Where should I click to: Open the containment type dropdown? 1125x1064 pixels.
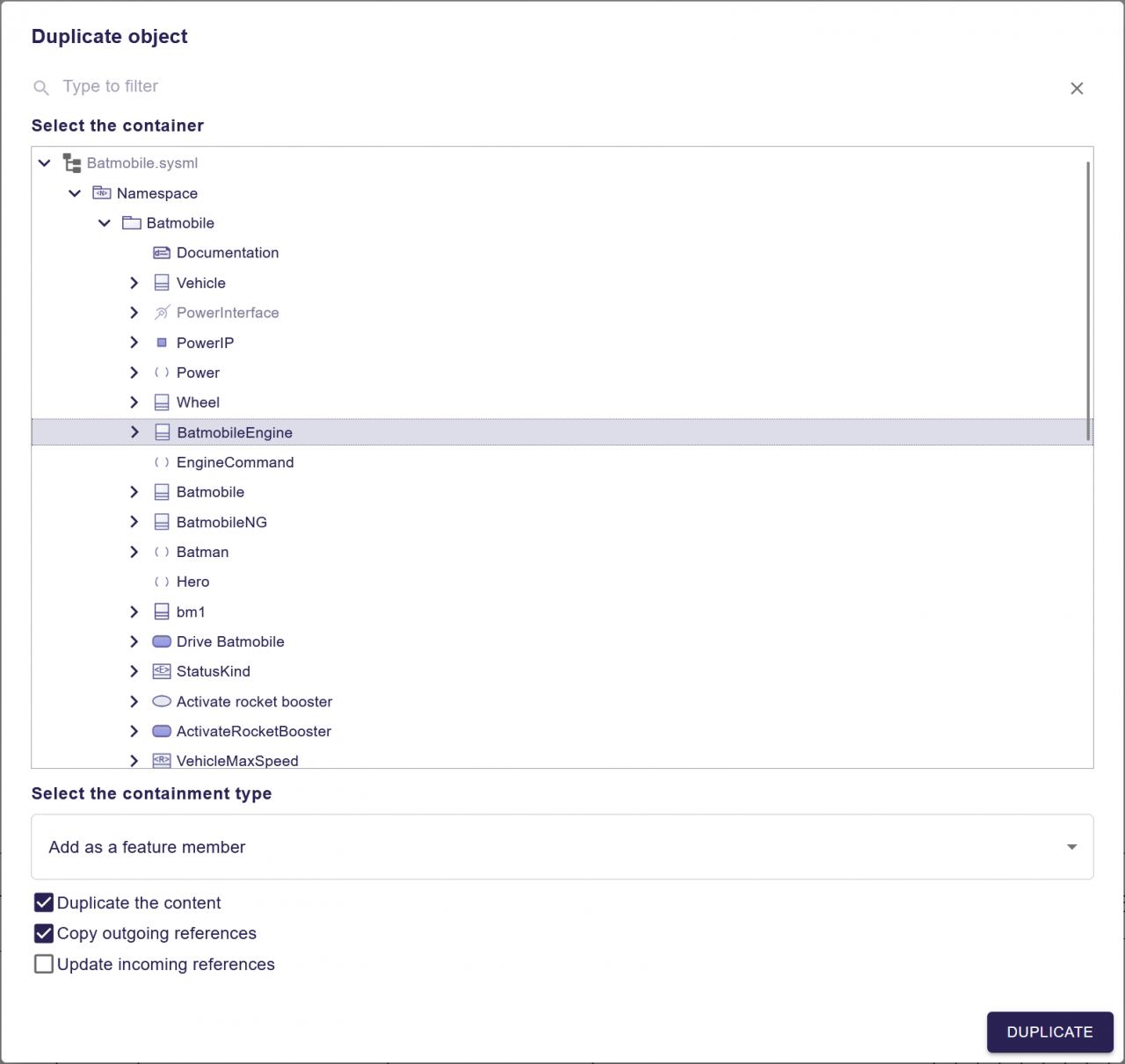(562, 847)
